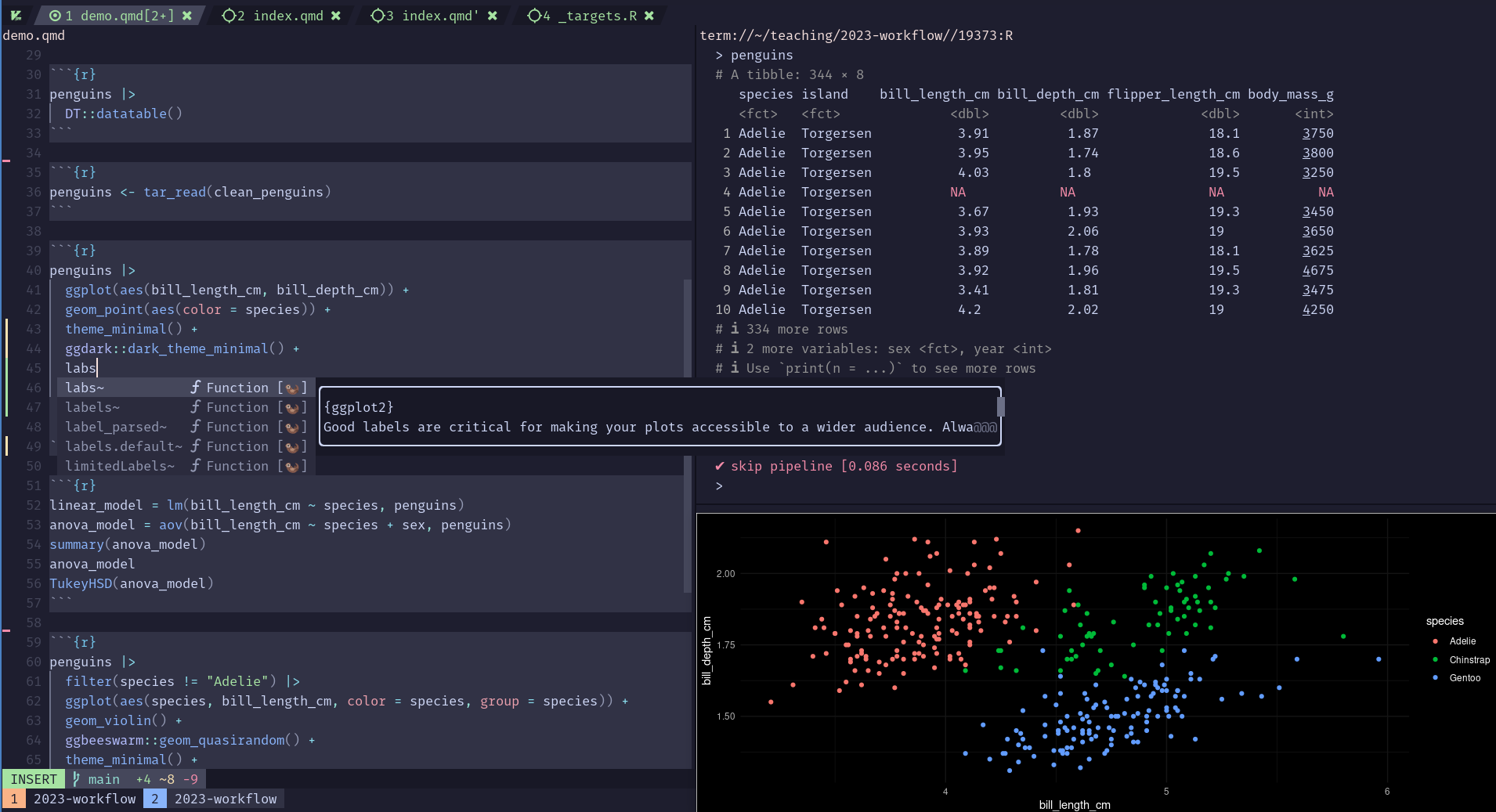Click the Gentoo blue legend dot

(x=1435, y=678)
